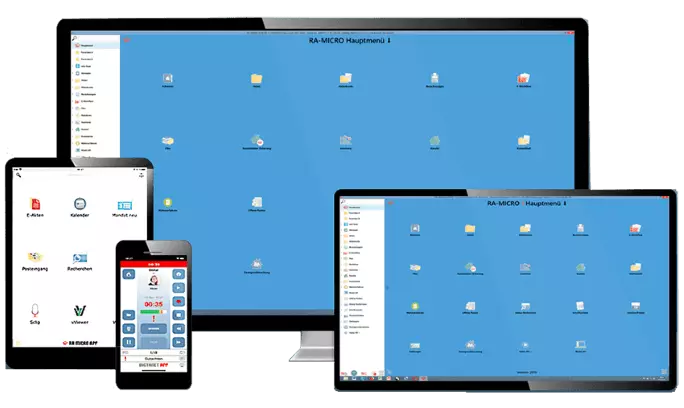Image resolution: width=684 pixels, height=408 pixels.
Task: Tap the 00:35 timer on the phone
Action: (x=154, y=304)
